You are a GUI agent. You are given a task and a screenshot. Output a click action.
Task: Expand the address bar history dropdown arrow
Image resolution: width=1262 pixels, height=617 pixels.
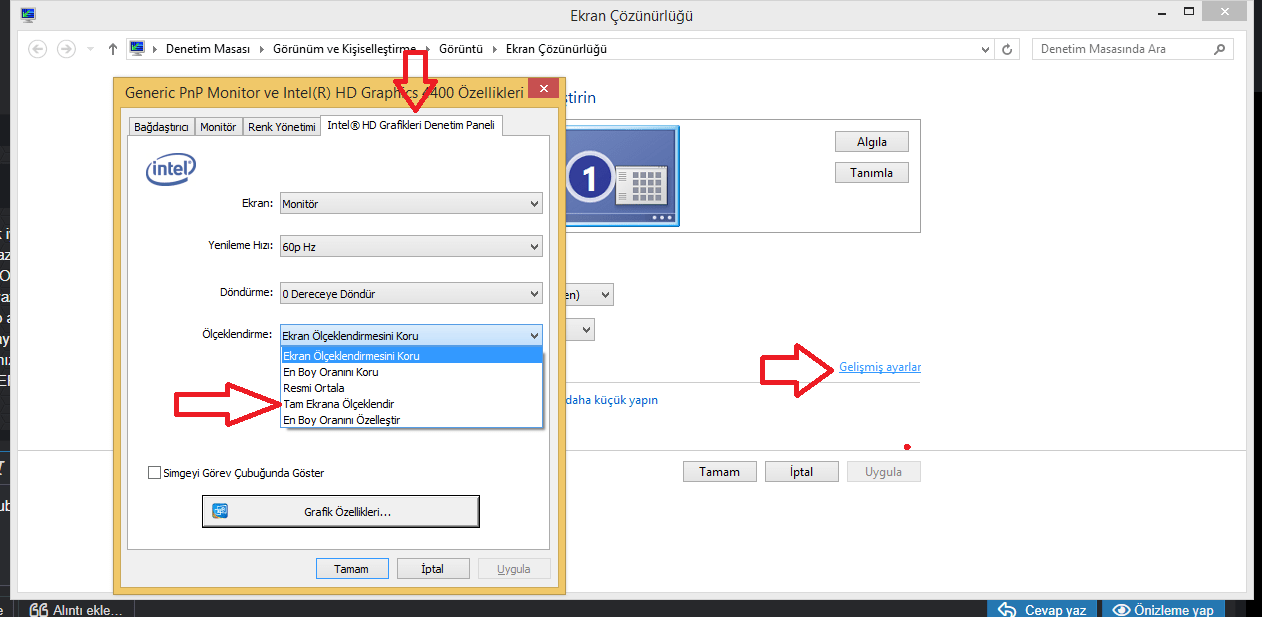click(x=985, y=49)
